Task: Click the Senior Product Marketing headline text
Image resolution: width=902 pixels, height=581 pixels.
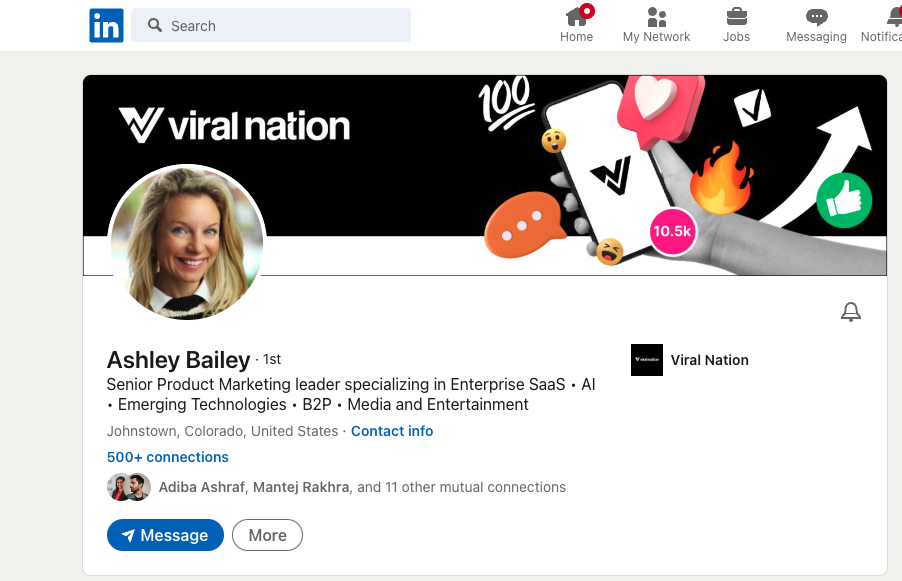Action: click(x=351, y=395)
